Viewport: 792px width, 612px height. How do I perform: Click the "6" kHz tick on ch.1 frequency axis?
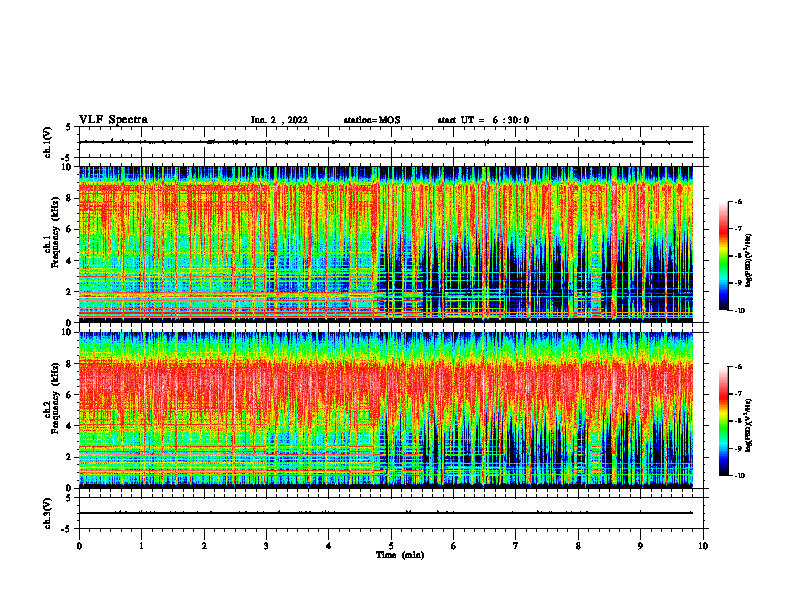69,229
